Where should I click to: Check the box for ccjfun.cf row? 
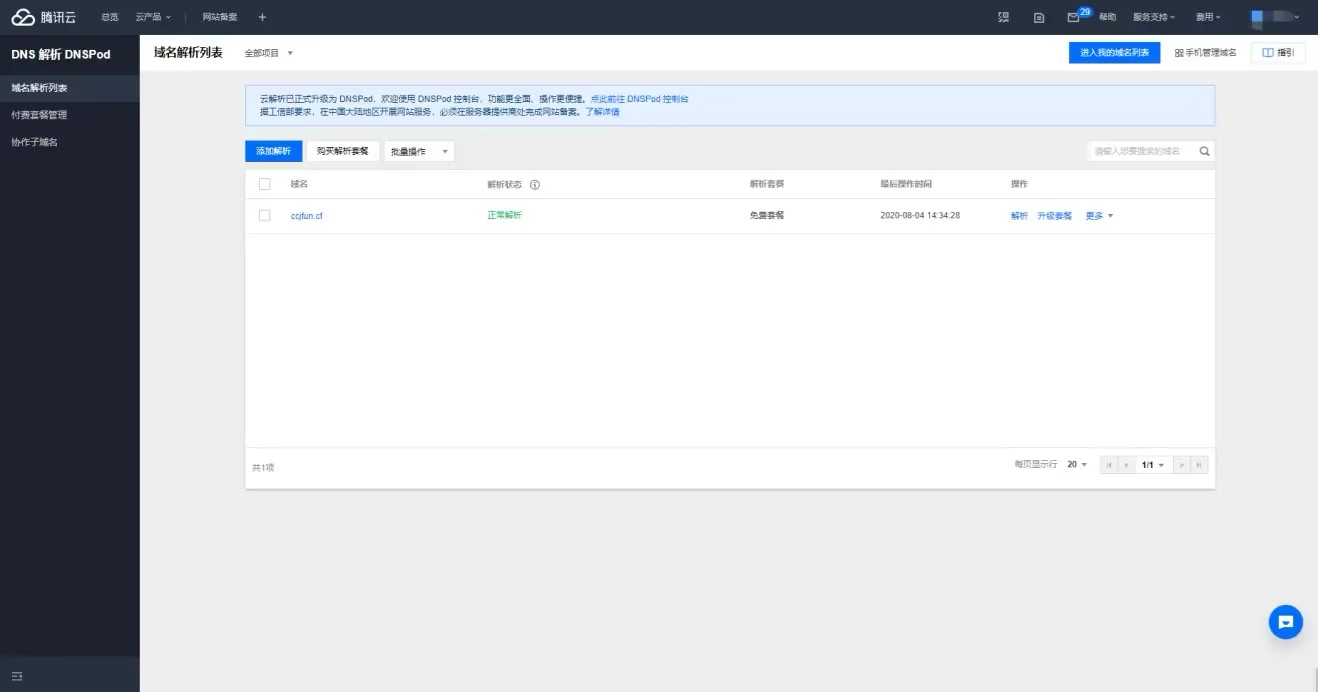265,215
